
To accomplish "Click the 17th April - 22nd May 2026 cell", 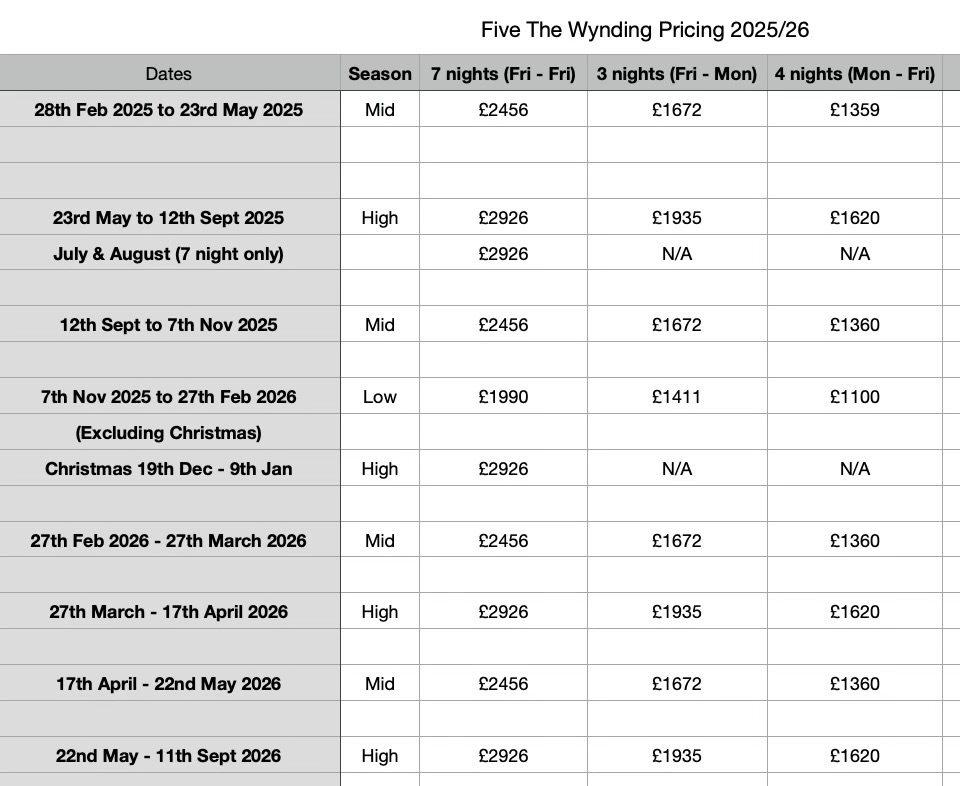I will [x=168, y=684].
